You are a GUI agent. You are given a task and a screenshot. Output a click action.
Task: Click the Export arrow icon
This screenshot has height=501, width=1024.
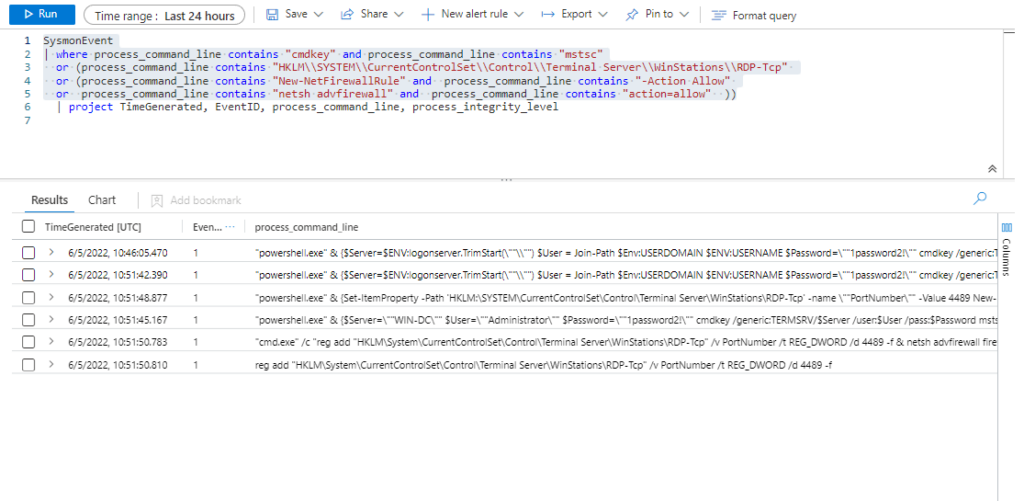[547, 15]
